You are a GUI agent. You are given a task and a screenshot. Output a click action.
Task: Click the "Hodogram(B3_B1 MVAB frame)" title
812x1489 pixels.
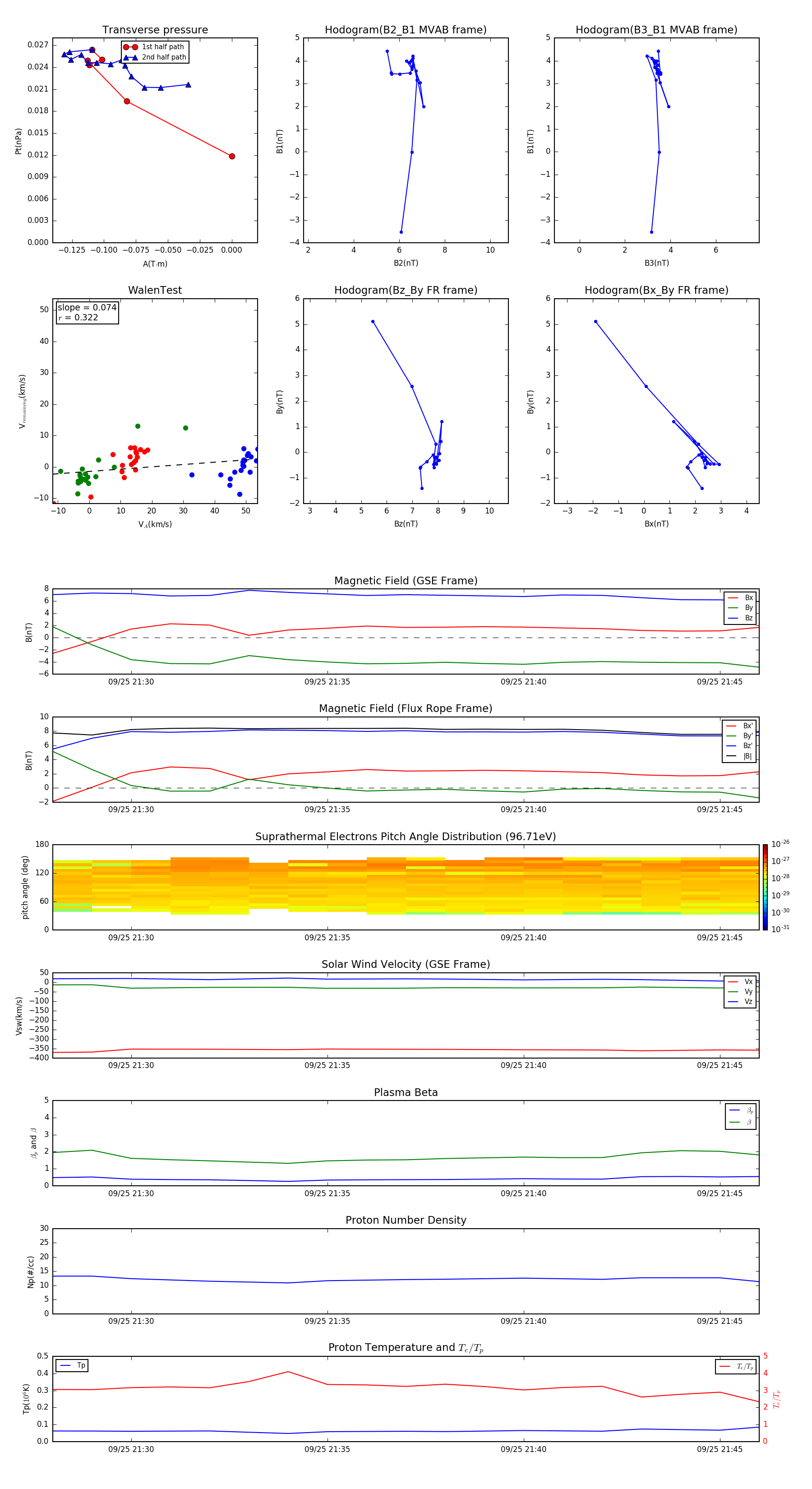pos(656,30)
